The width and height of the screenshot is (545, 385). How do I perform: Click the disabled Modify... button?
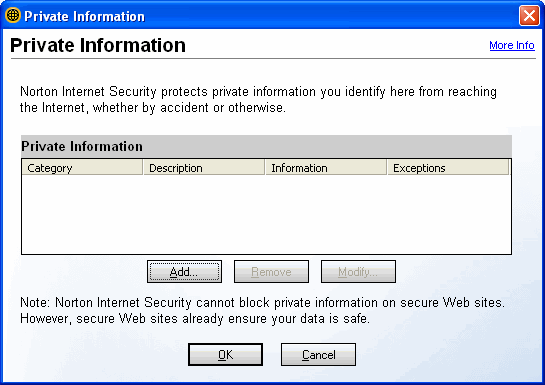(x=358, y=272)
